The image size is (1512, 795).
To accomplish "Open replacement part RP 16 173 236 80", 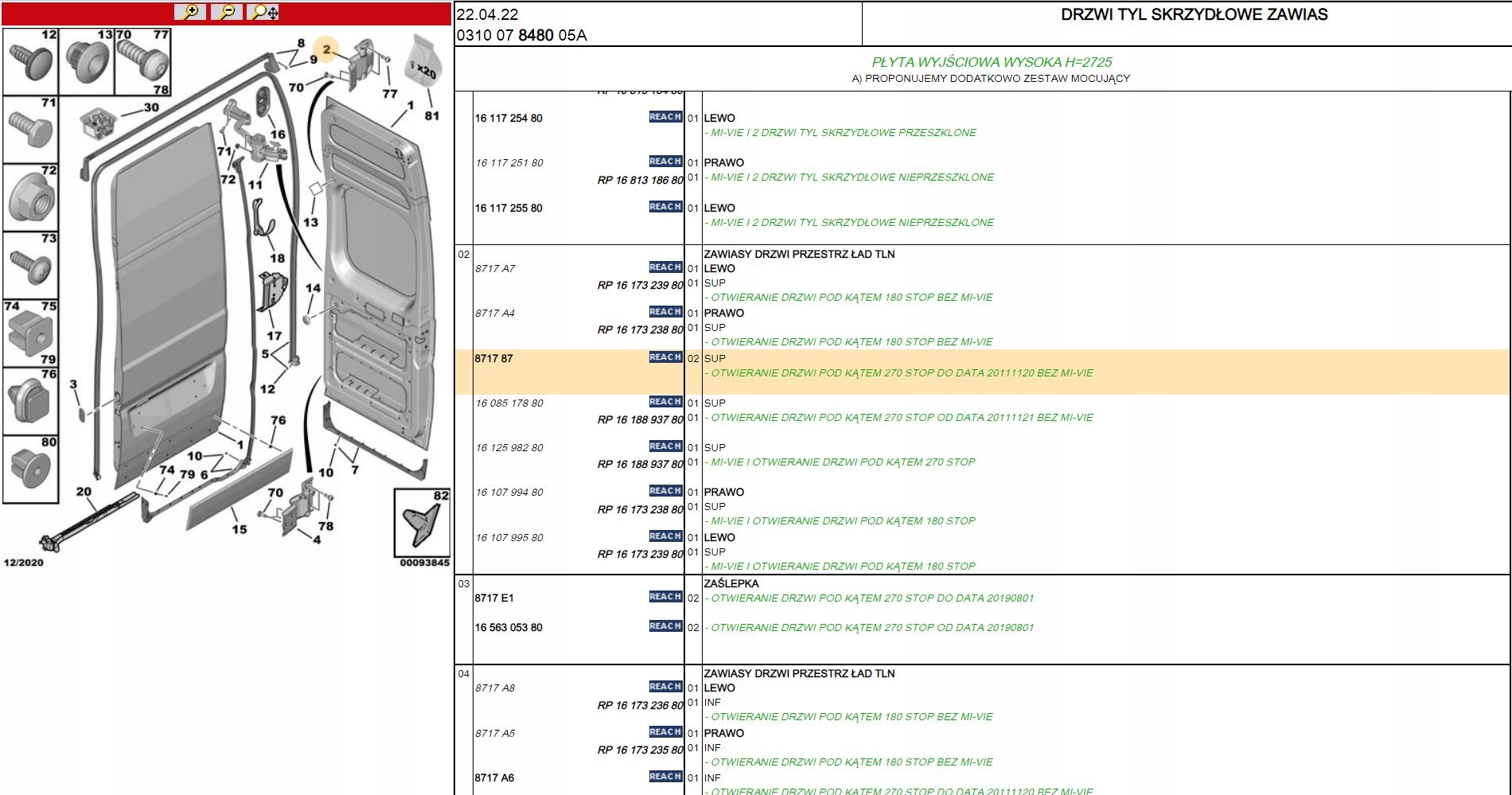I will tap(641, 706).
